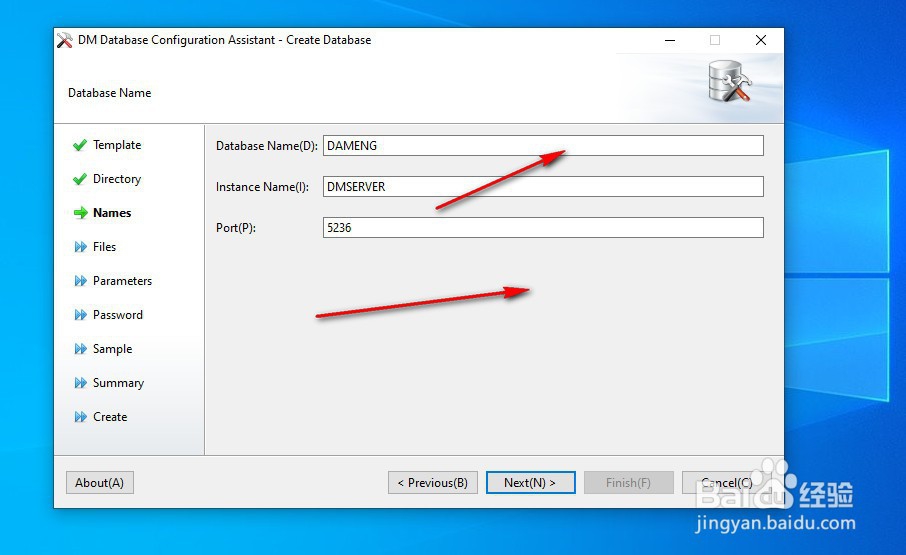Cancel the wizard with Cancel(C)
The image size is (906, 555).
726,483
